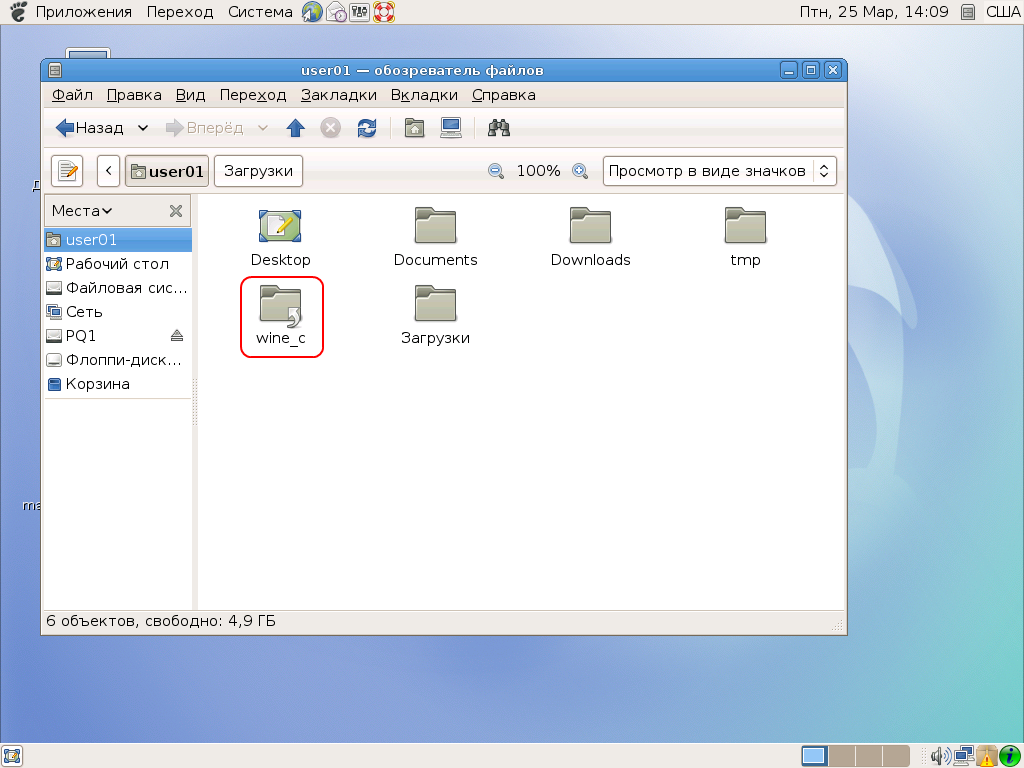Open the Вкладки menu
Image resolution: width=1024 pixels, height=768 pixels.
(424, 95)
